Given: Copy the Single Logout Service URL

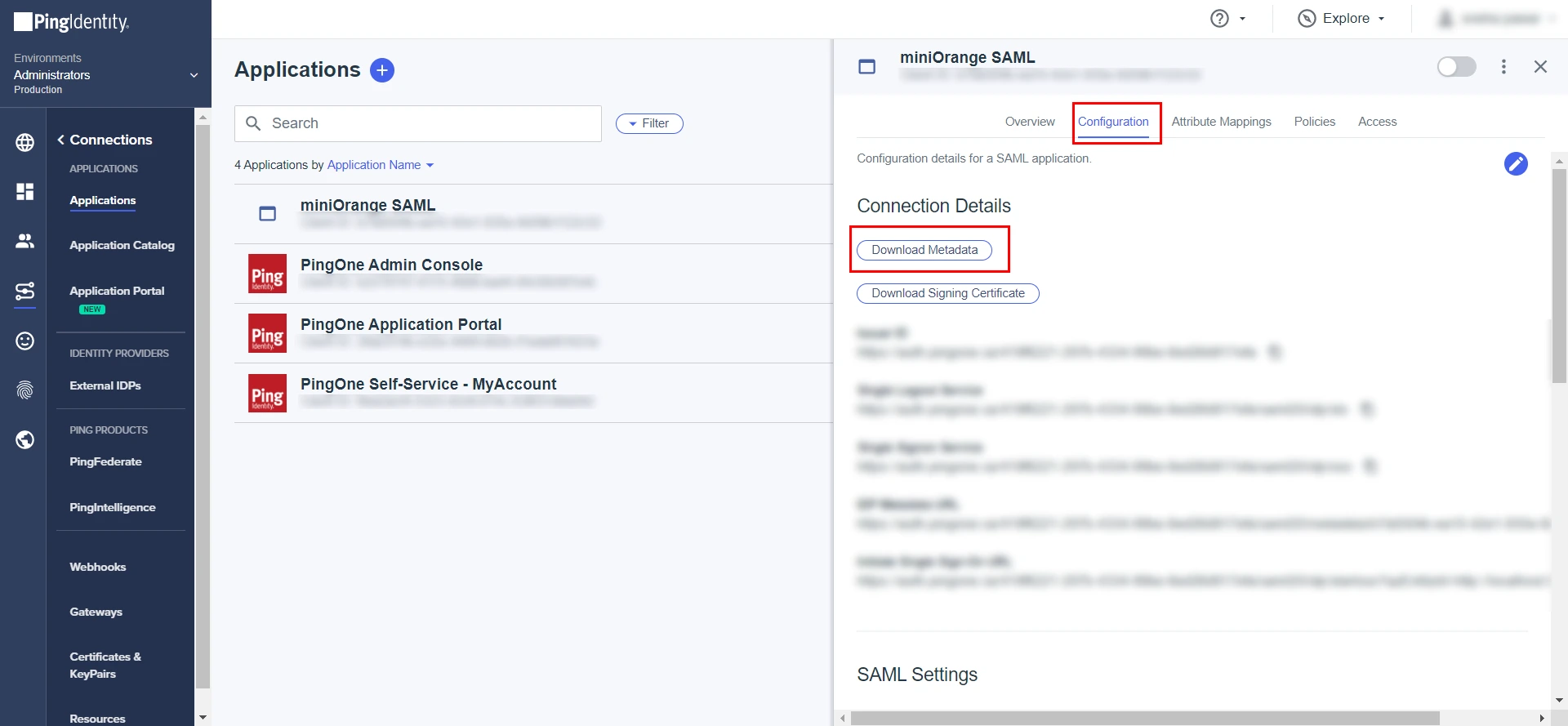Looking at the screenshot, I should (1366, 408).
